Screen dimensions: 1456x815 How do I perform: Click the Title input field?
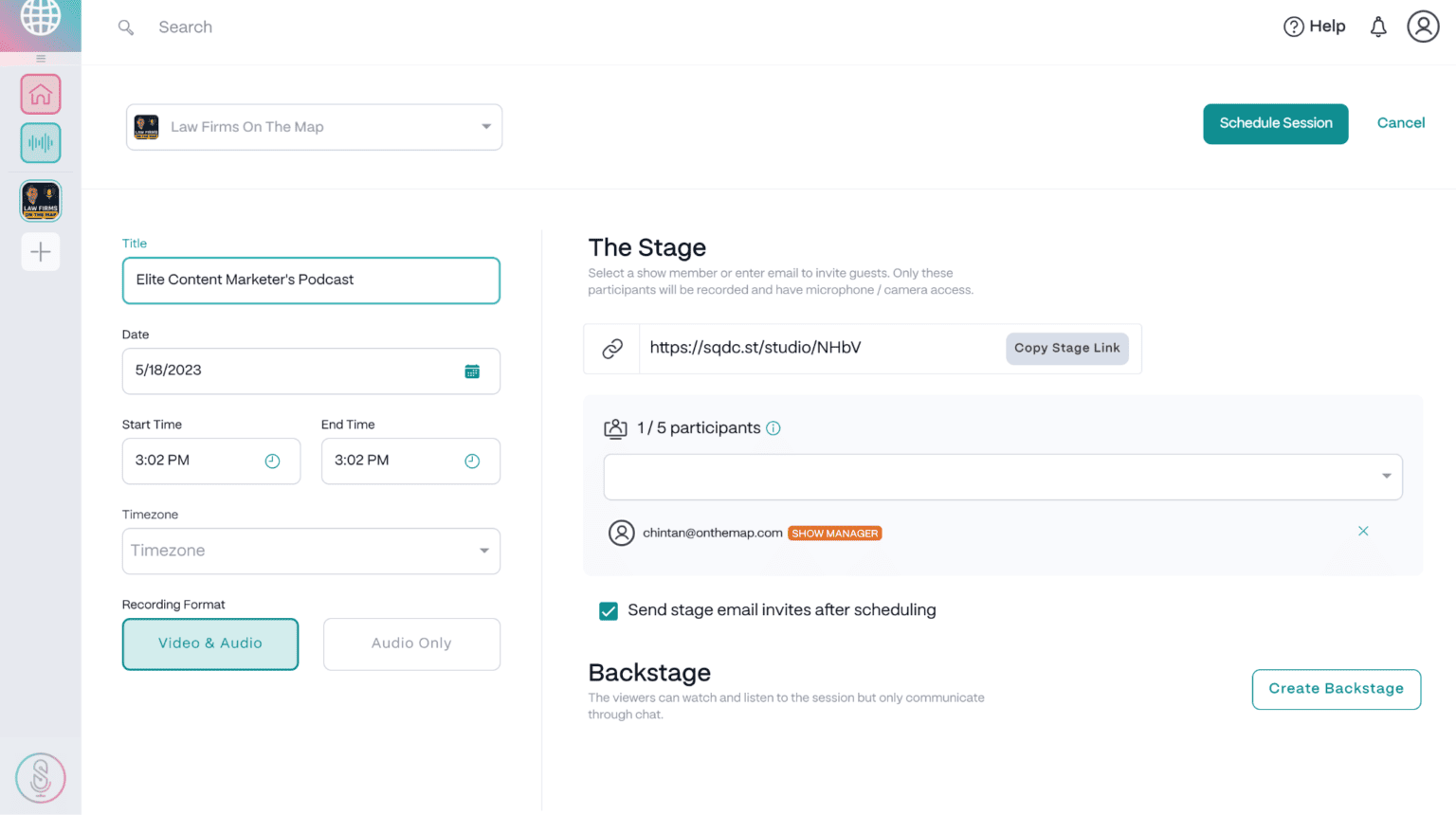311,281
